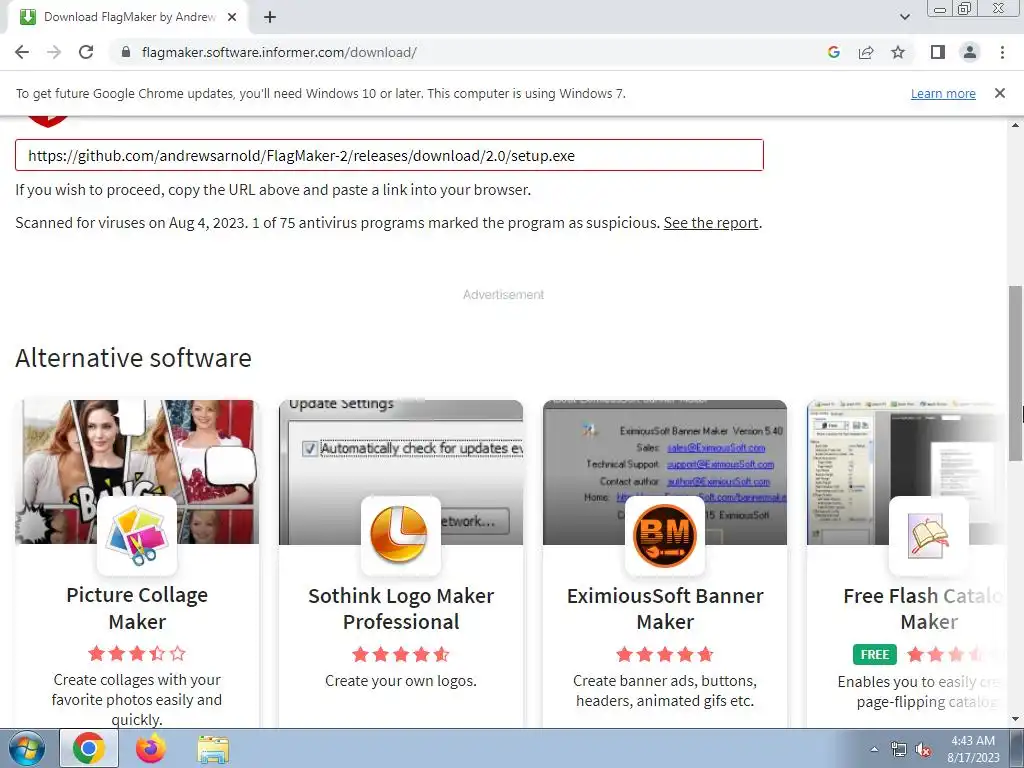The width and height of the screenshot is (1024, 768).
Task: Click the forward navigation arrow
Action: click(54, 52)
